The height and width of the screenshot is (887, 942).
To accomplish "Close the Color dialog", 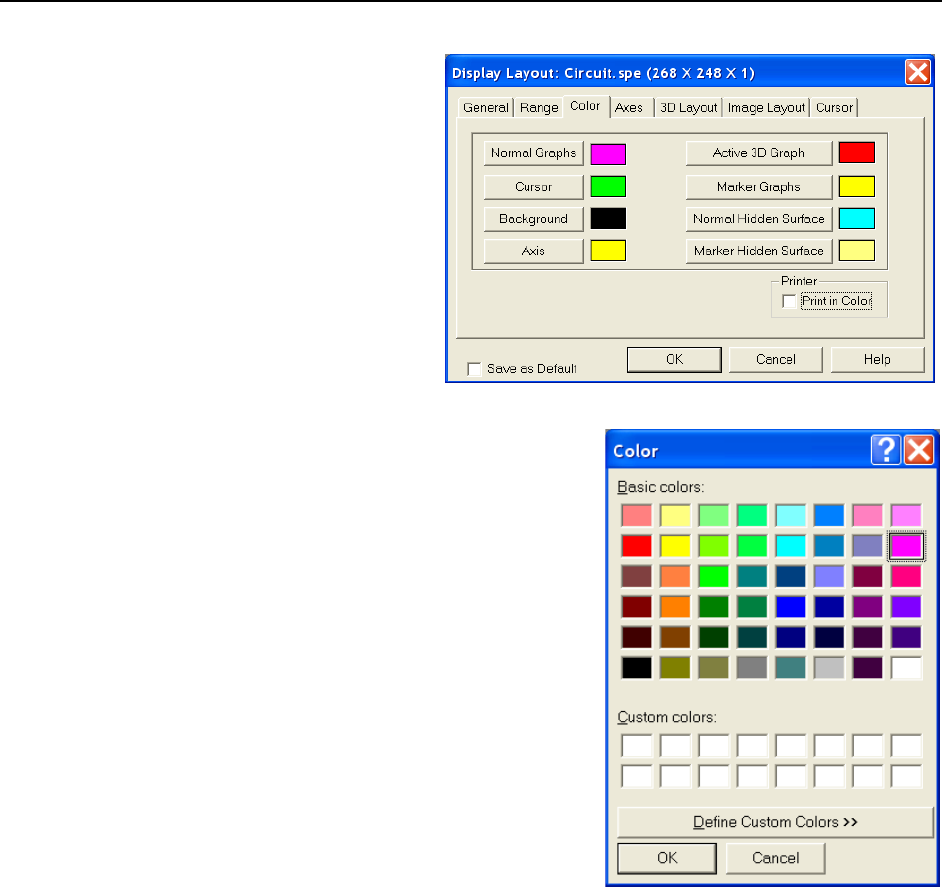I will pos(919,450).
